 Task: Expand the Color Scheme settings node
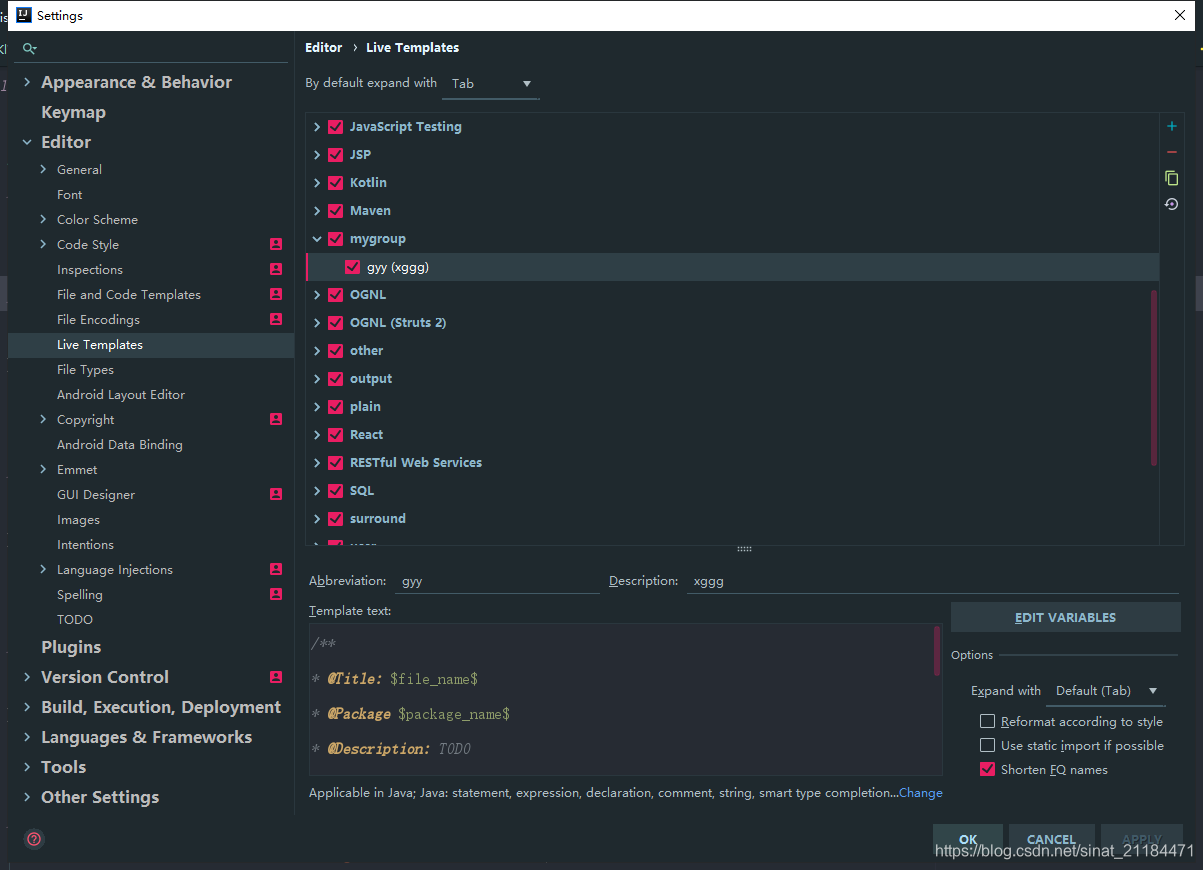(43, 219)
